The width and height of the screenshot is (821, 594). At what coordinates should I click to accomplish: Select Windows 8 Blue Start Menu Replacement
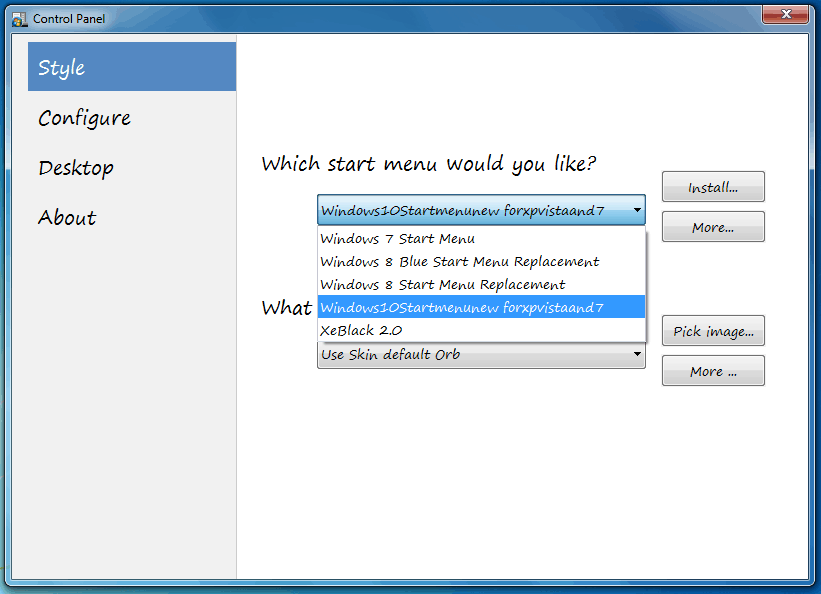(x=481, y=261)
